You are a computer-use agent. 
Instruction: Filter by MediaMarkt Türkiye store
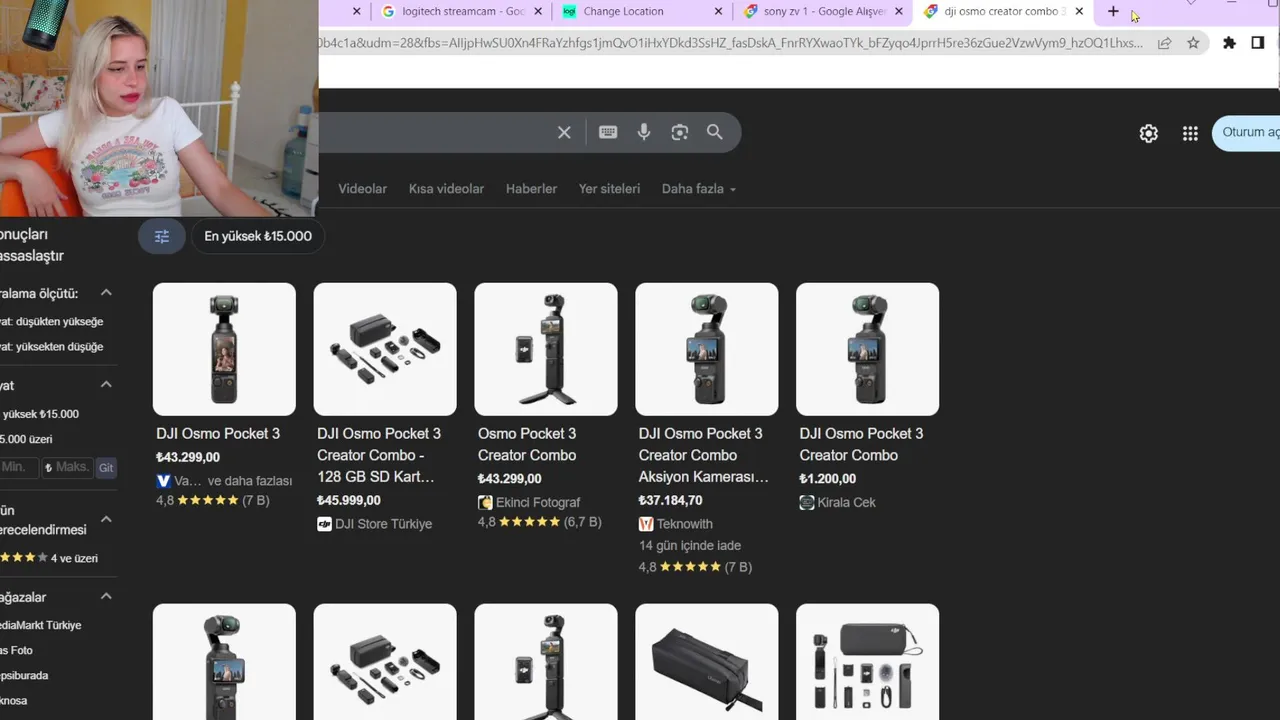pos(40,625)
